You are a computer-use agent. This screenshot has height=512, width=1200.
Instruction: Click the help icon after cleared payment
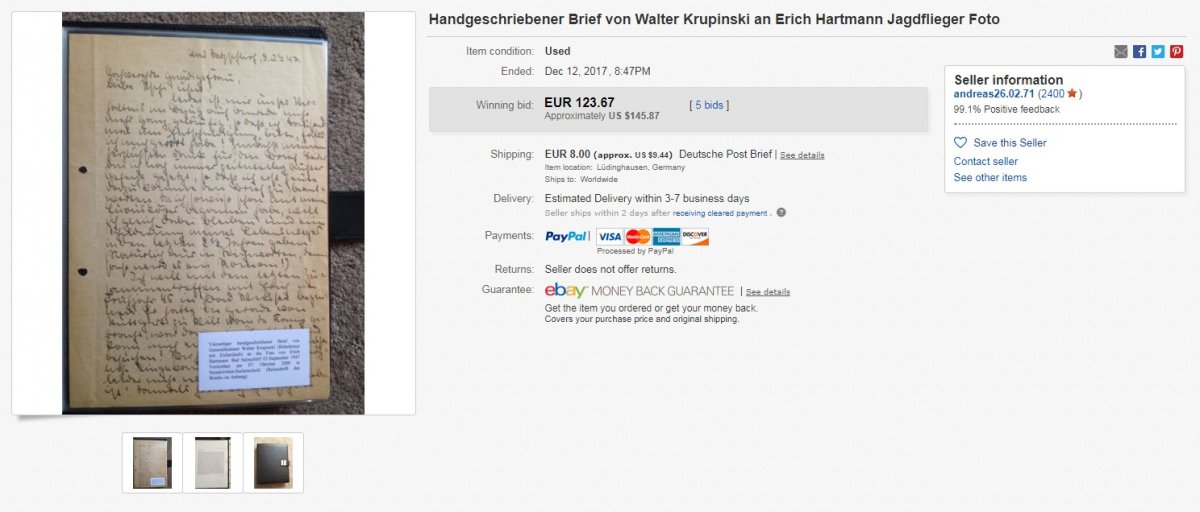click(x=781, y=212)
